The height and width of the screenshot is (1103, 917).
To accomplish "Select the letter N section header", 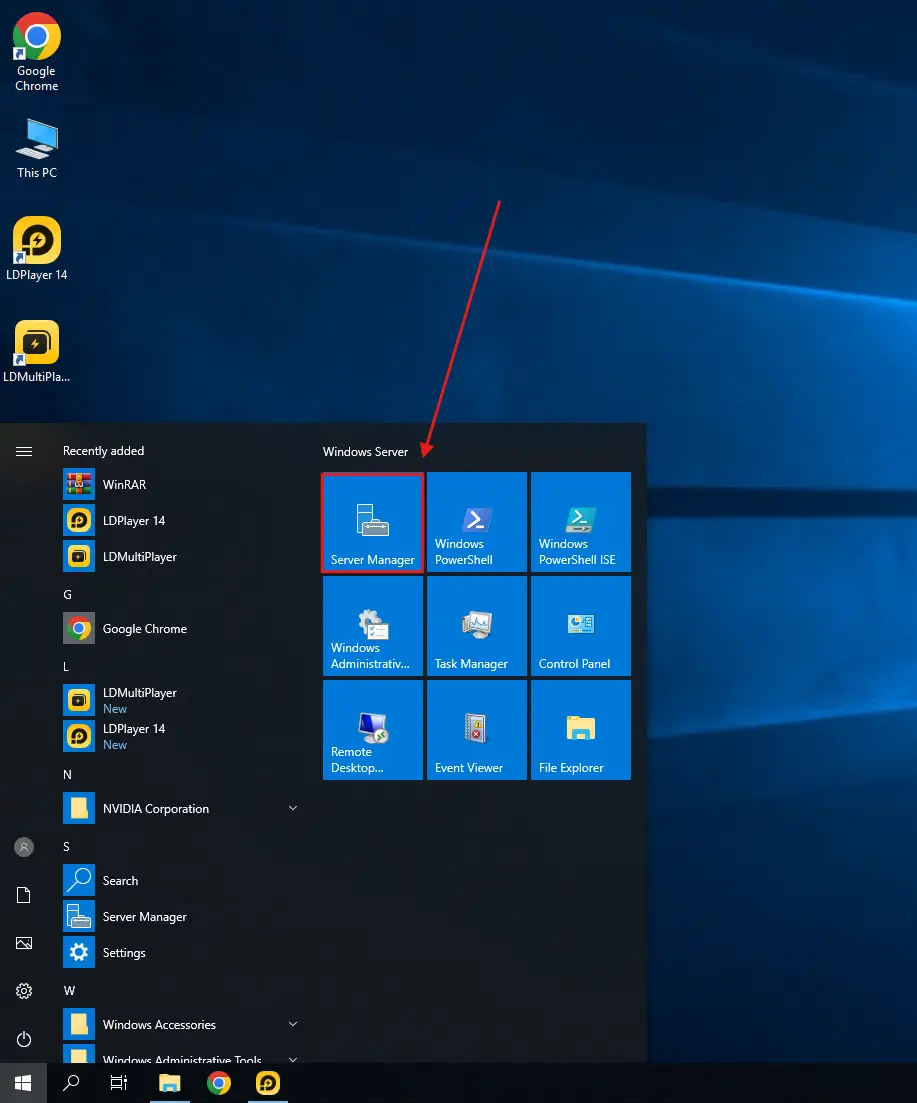I will click(68, 775).
